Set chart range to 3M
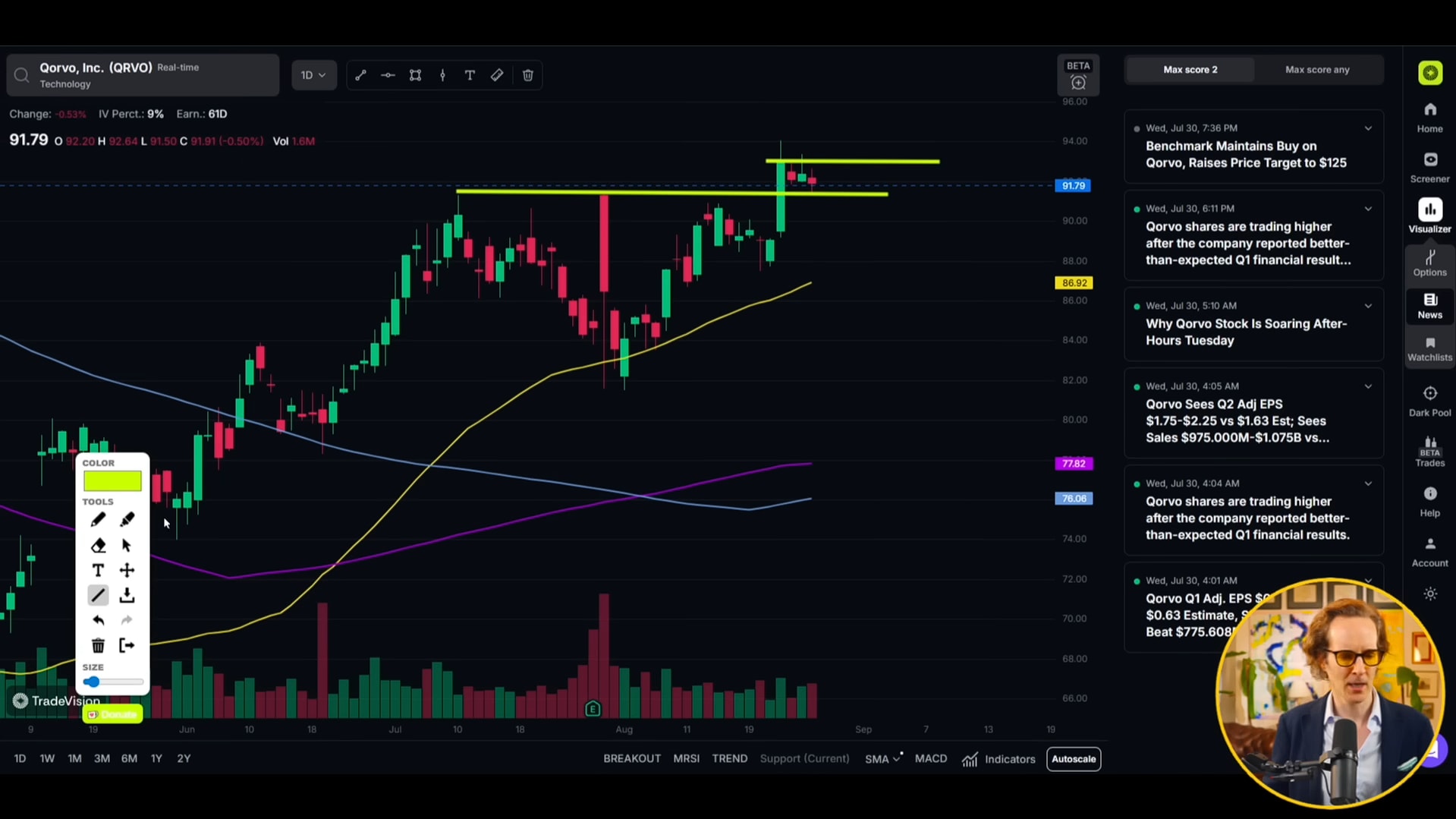Screen dimensions: 1456x819 click(102, 758)
